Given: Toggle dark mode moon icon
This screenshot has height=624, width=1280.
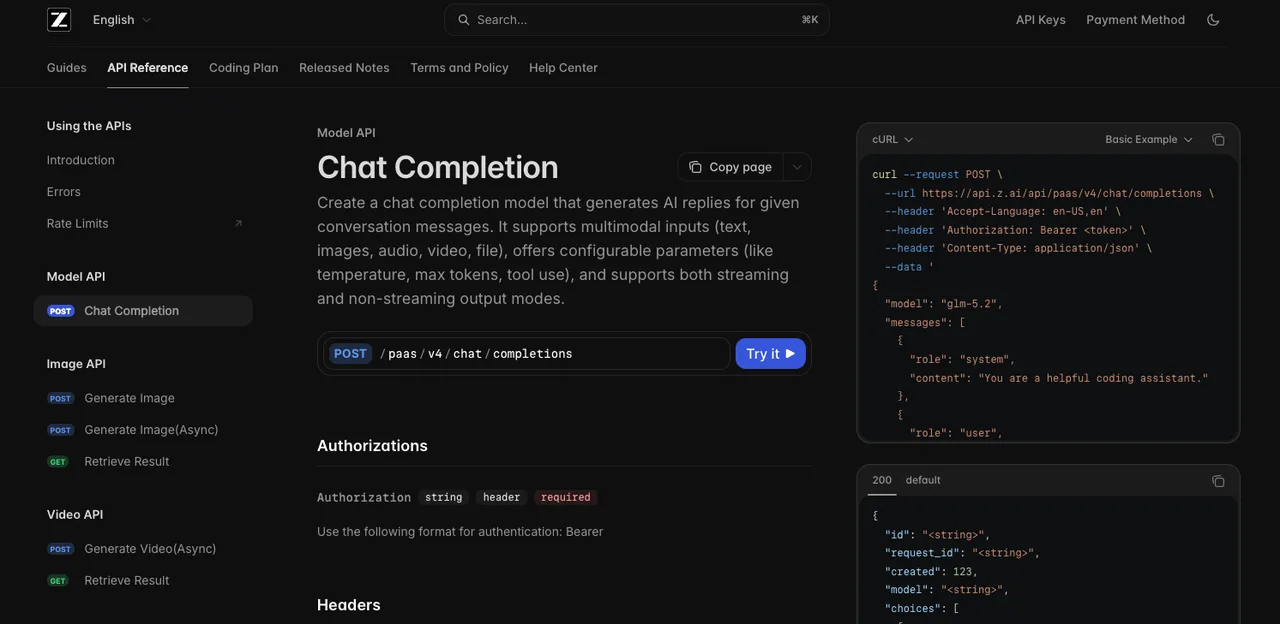Looking at the screenshot, I should click(1213, 20).
